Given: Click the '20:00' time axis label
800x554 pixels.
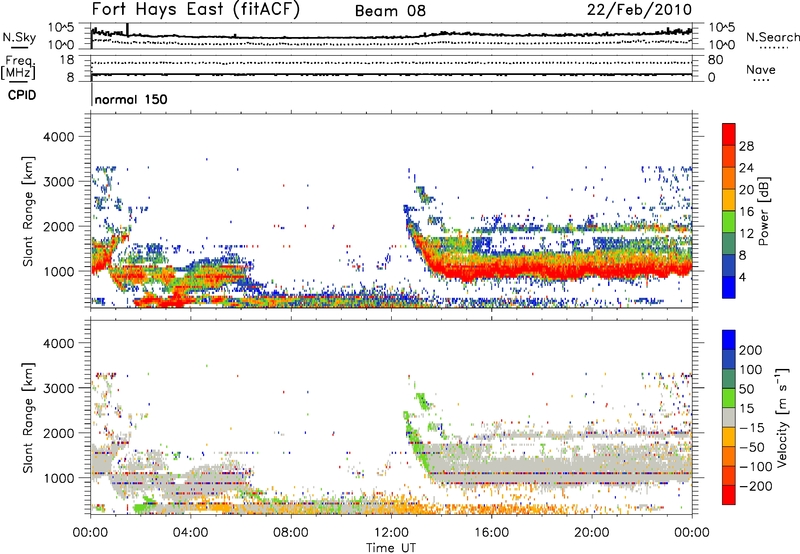Looking at the screenshot, I should (591, 533).
